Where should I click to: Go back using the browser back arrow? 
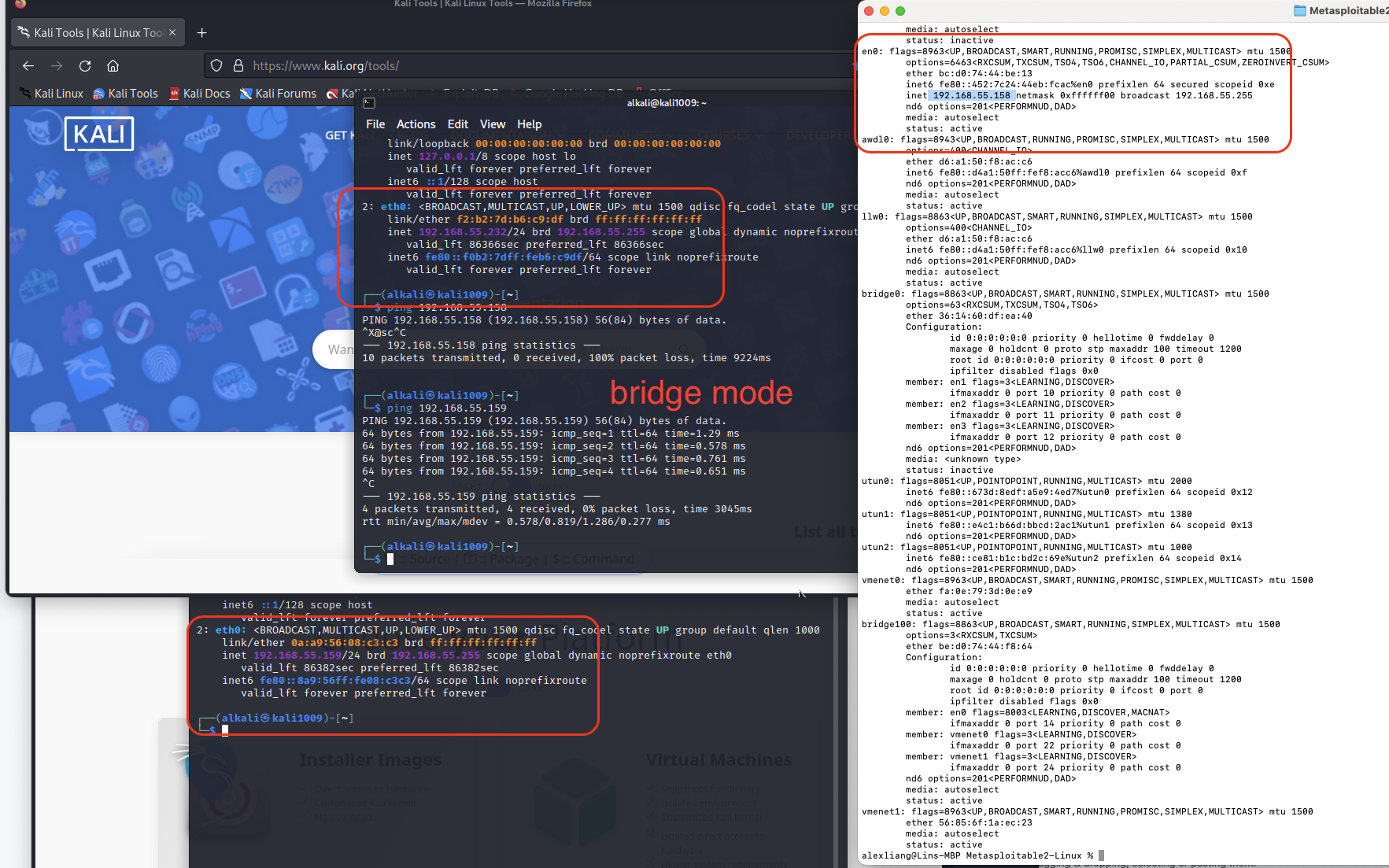28,65
